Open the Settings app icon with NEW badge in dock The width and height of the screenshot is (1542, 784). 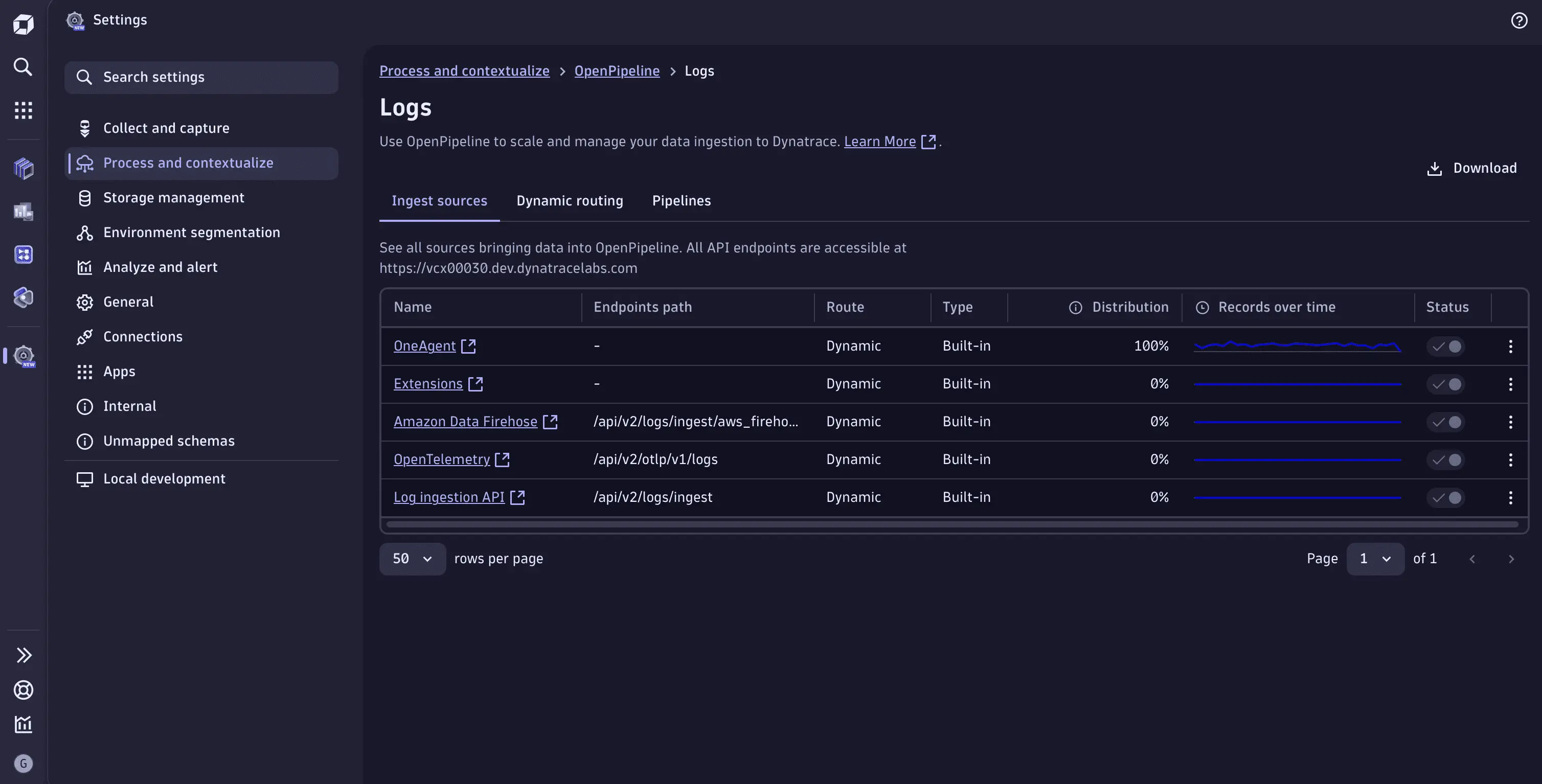(x=24, y=356)
